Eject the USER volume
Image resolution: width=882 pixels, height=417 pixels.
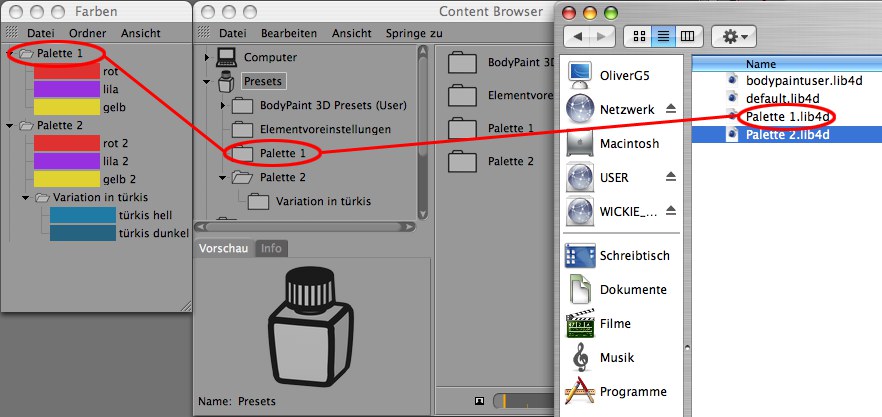[670, 177]
